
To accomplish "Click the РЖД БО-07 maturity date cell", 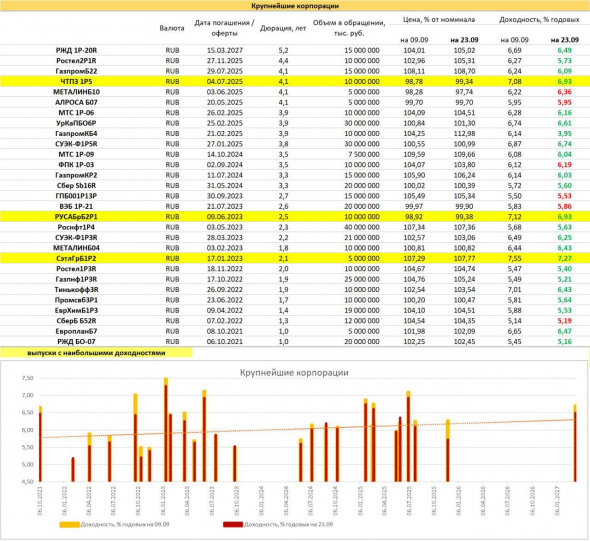I will (x=225, y=342).
